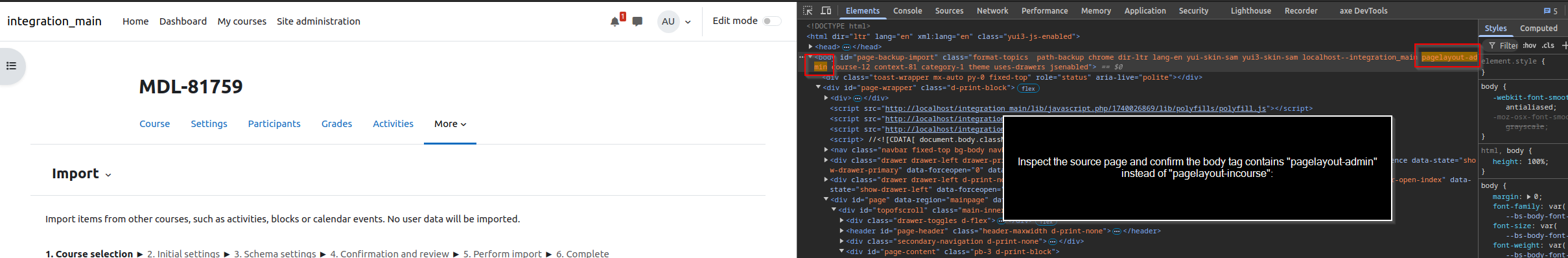Expand the head ellipsis badge

click(846, 47)
